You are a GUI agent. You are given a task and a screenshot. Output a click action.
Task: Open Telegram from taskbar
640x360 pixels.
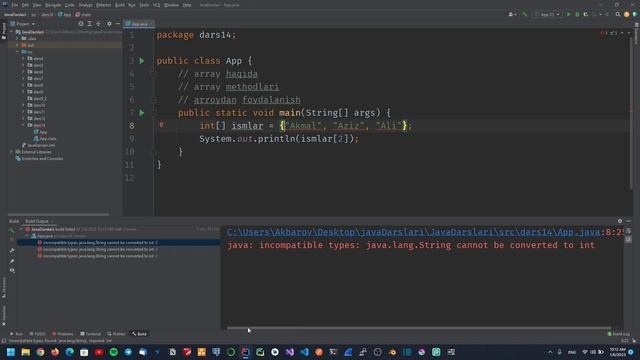coord(128,352)
